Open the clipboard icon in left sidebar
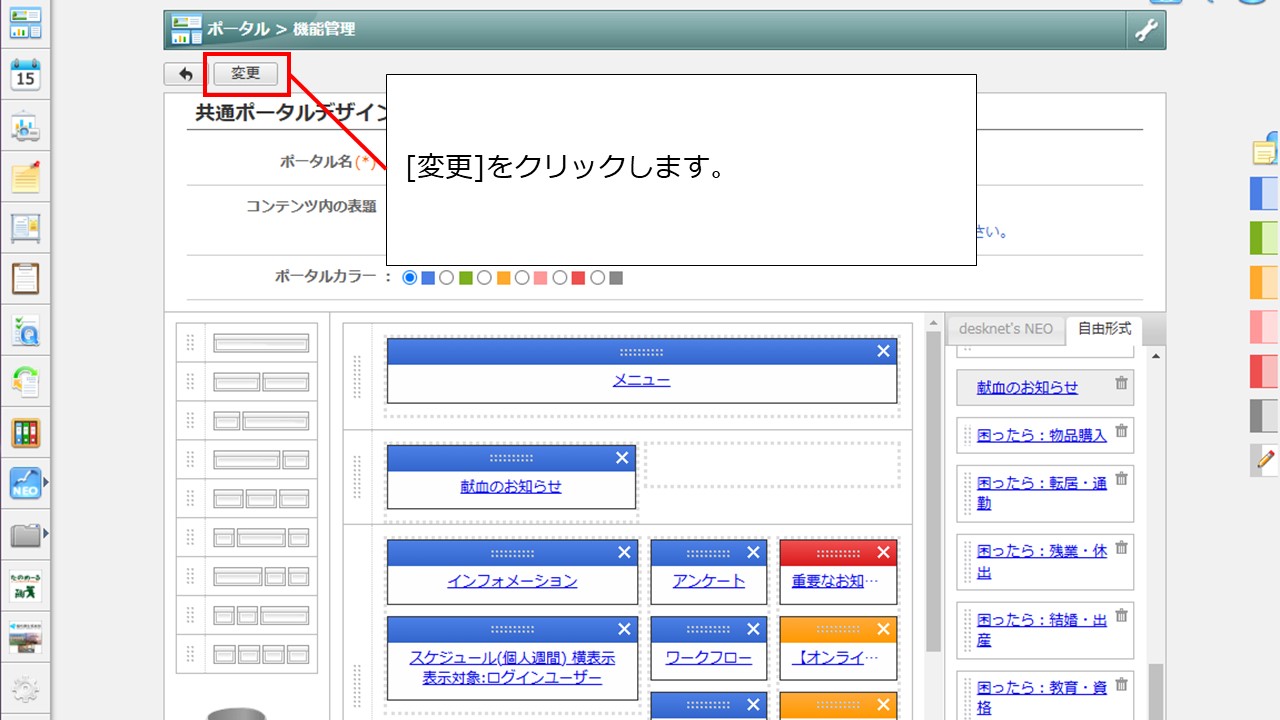Viewport: 1280px width, 720px height. pos(25,278)
